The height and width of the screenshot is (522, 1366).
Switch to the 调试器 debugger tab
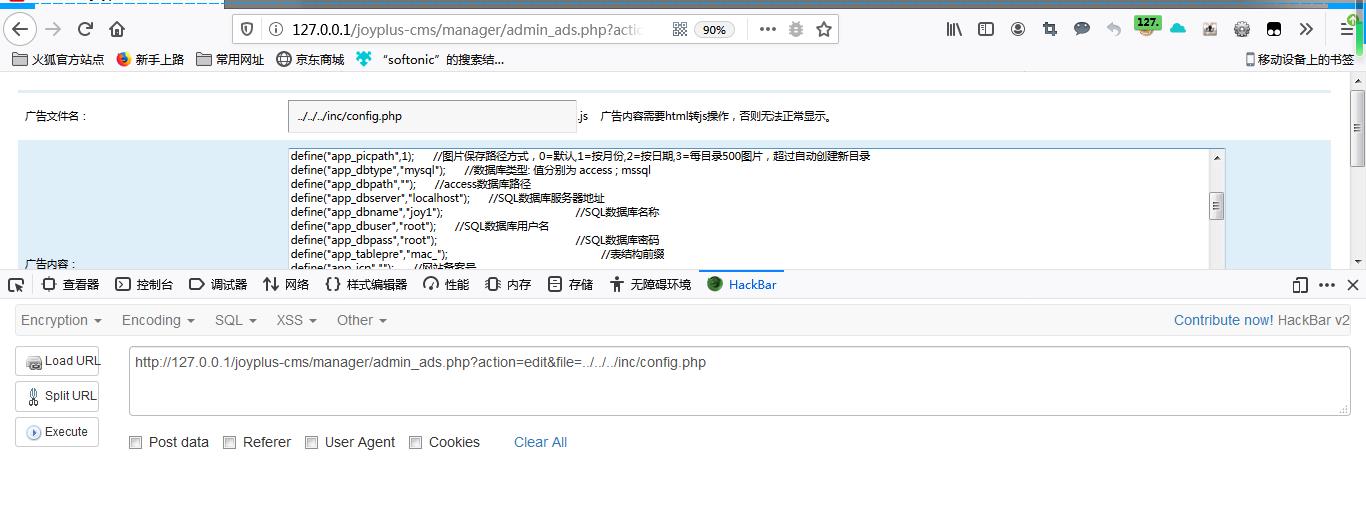tap(218, 285)
